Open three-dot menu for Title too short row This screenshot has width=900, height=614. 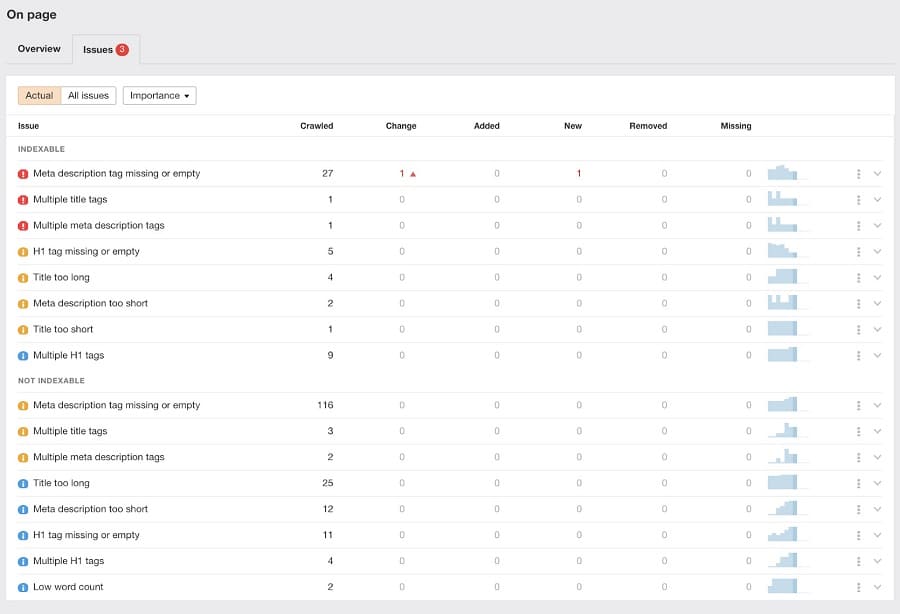click(x=858, y=329)
